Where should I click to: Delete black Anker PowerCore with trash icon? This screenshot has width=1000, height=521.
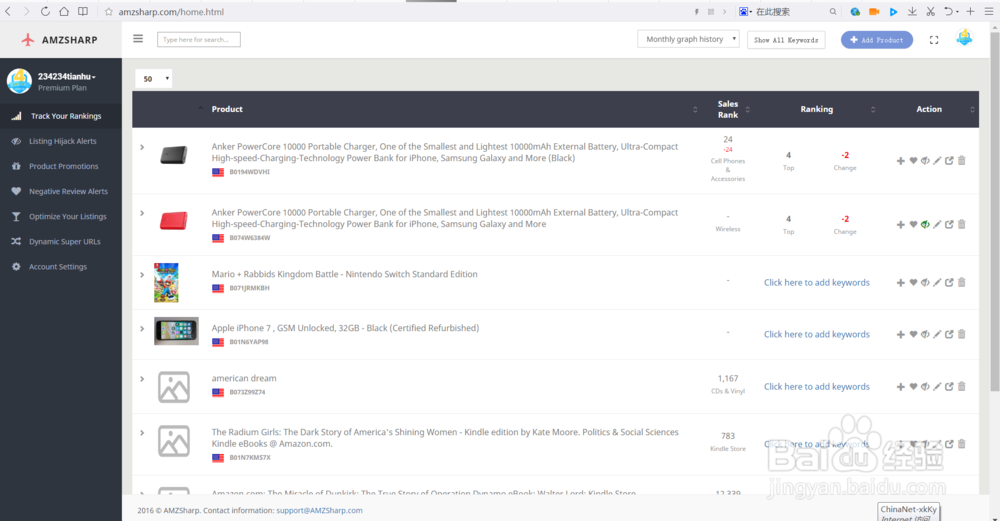[962, 161]
